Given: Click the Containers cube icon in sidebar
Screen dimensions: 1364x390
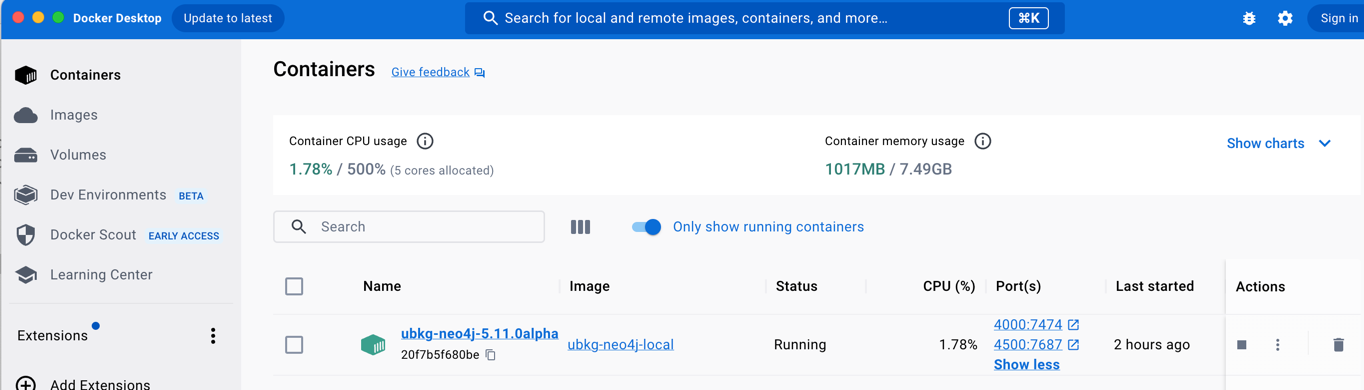Looking at the screenshot, I should pyautogui.click(x=26, y=75).
